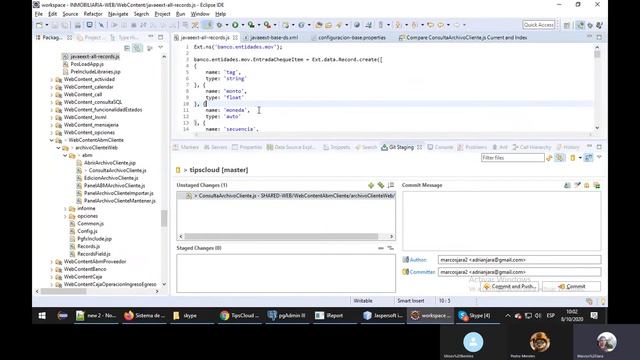Click the Debug bug toolbar icon
The height and width of the screenshot is (360, 640).
pyautogui.click(x=220, y=25)
